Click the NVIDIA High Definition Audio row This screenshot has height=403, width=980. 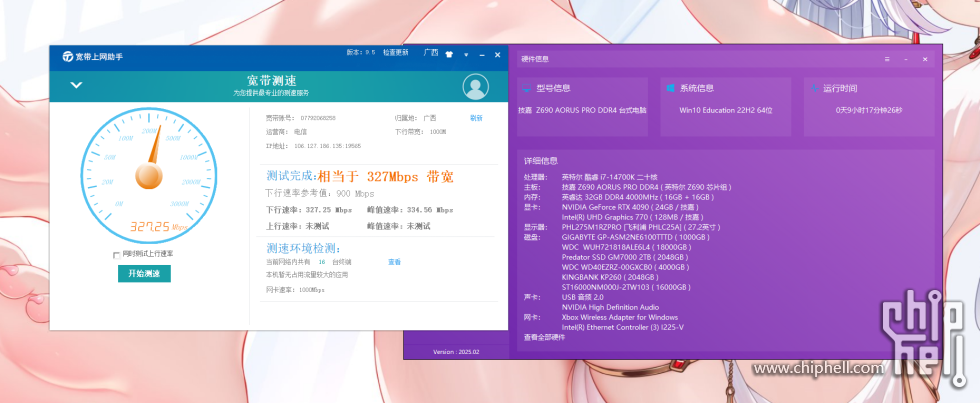point(611,307)
